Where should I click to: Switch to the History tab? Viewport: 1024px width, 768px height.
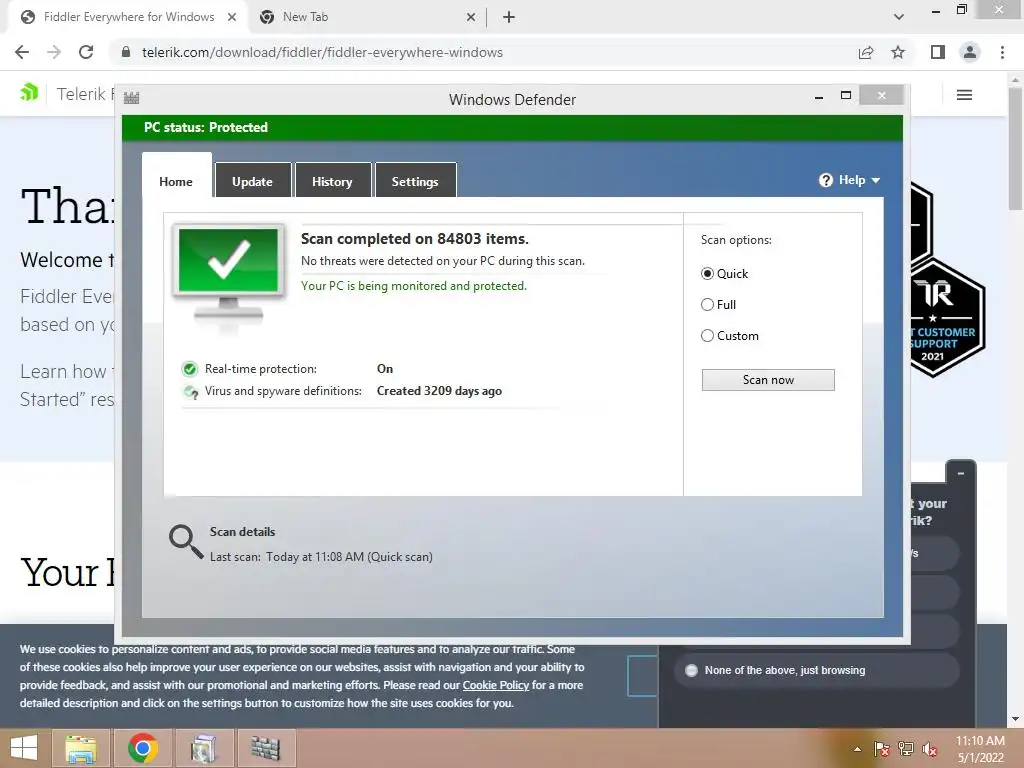tap(332, 181)
